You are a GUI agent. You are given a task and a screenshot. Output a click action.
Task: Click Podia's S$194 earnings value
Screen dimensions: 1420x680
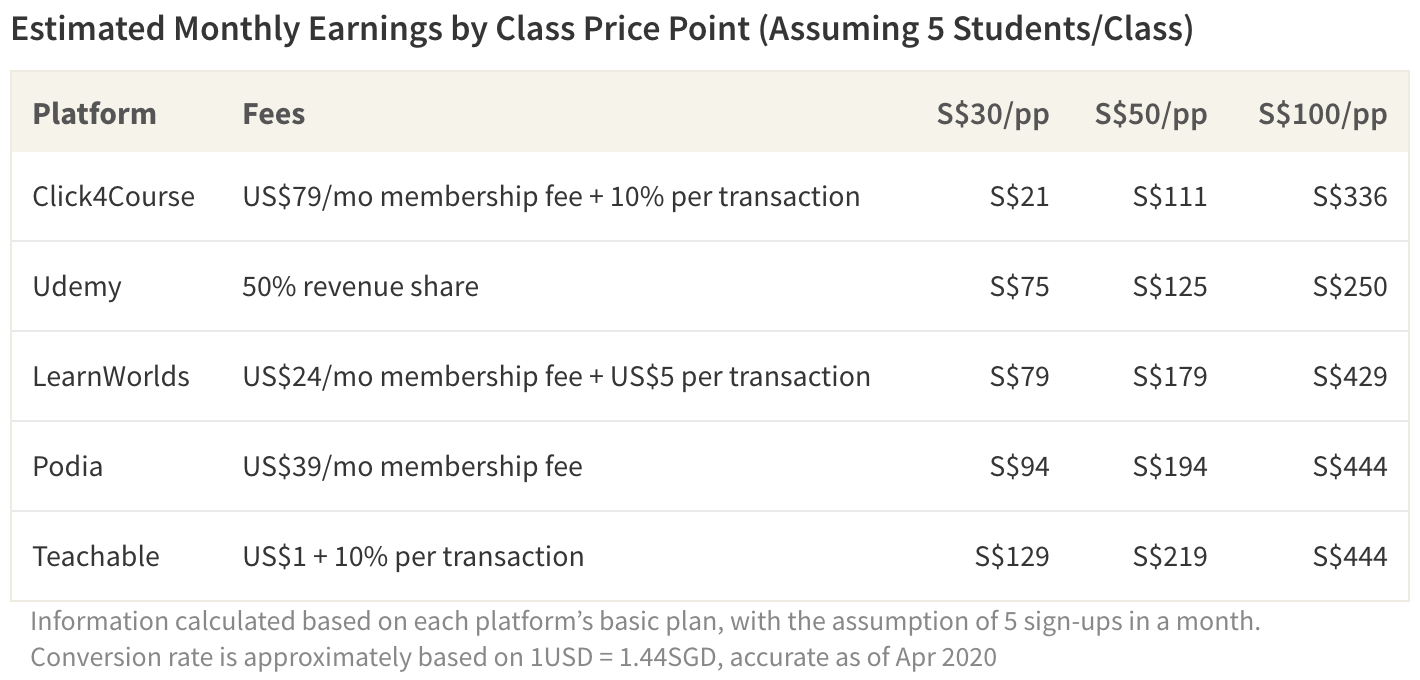(1169, 466)
